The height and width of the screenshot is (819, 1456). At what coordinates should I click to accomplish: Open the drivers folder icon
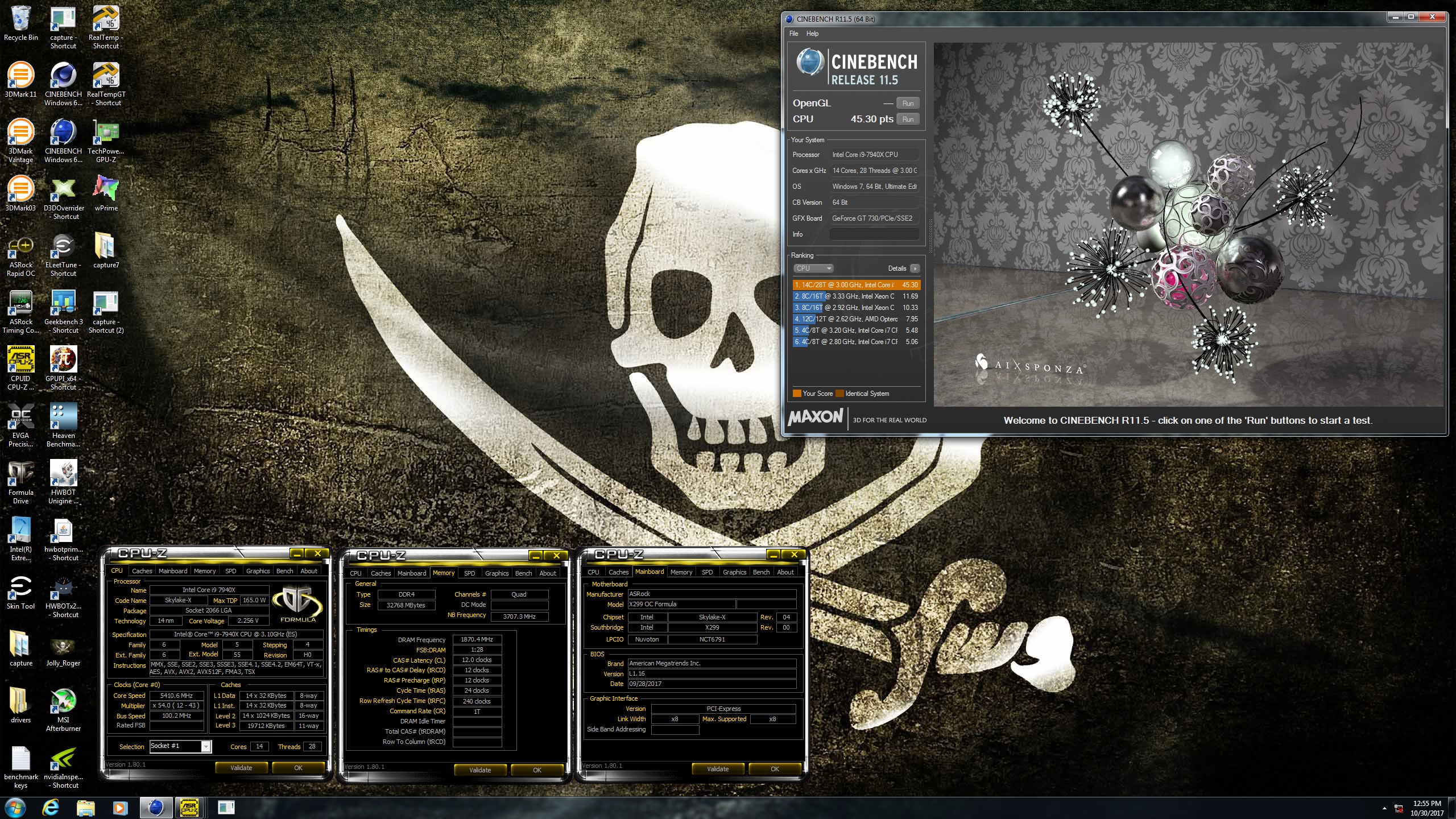click(x=21, y=706)
